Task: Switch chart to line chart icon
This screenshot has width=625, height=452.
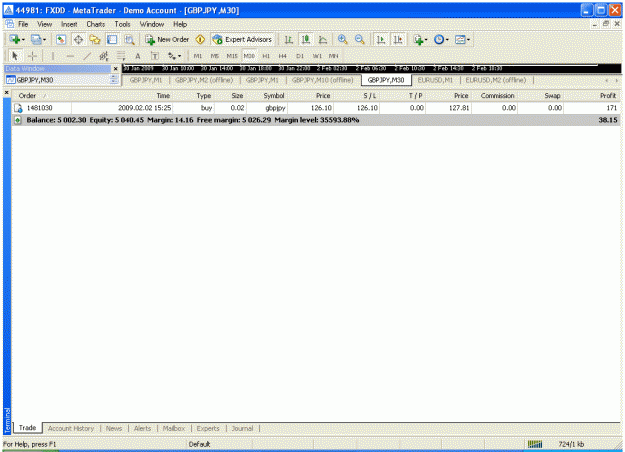Action: pyautogui.click(x=323, y=39)
